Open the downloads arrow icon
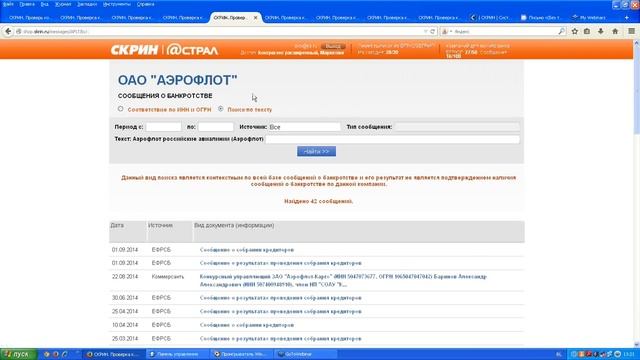This screenshot has height=360, width=640. coord(601,31)
